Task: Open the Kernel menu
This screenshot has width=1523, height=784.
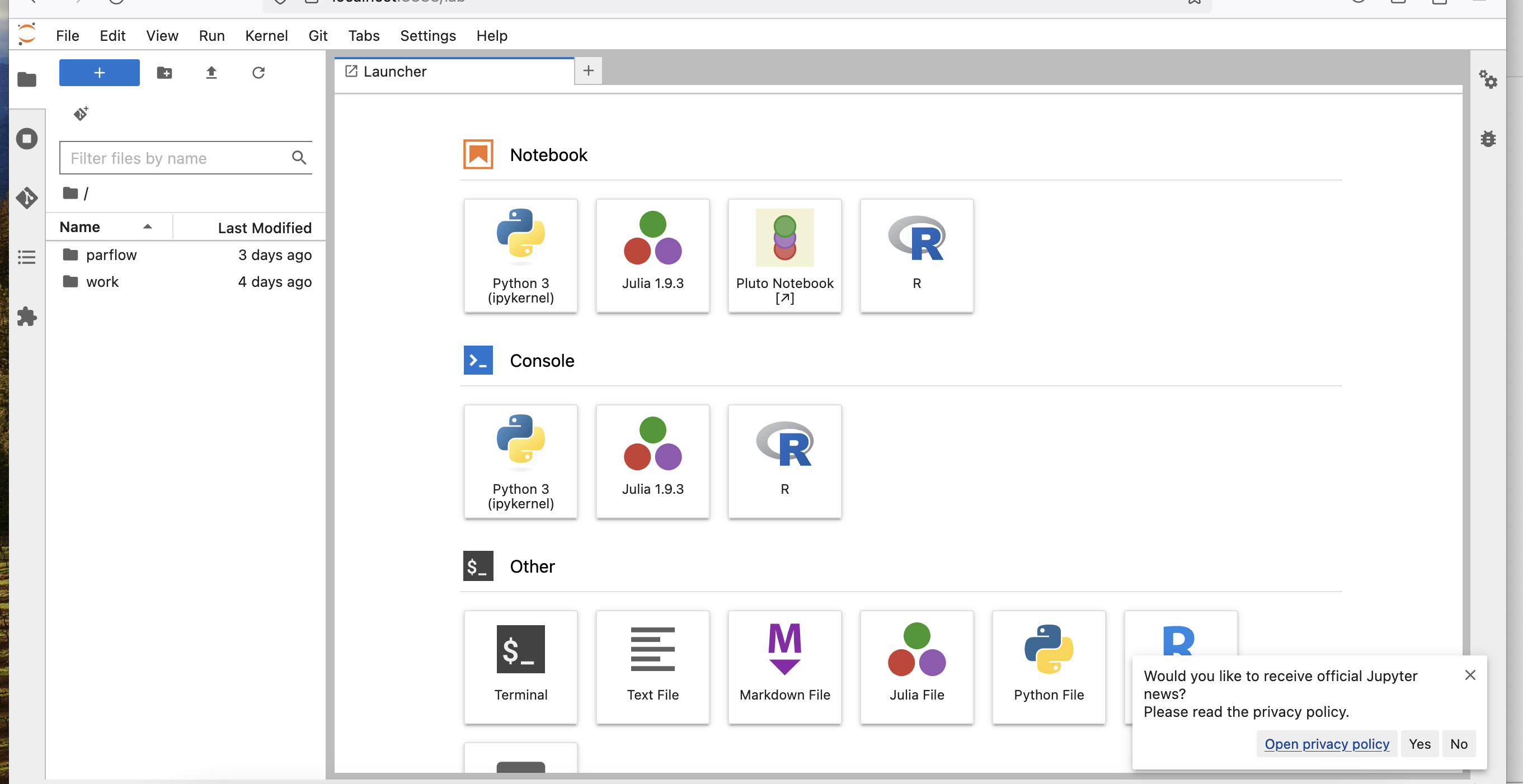Action: [x=266, y=35]
